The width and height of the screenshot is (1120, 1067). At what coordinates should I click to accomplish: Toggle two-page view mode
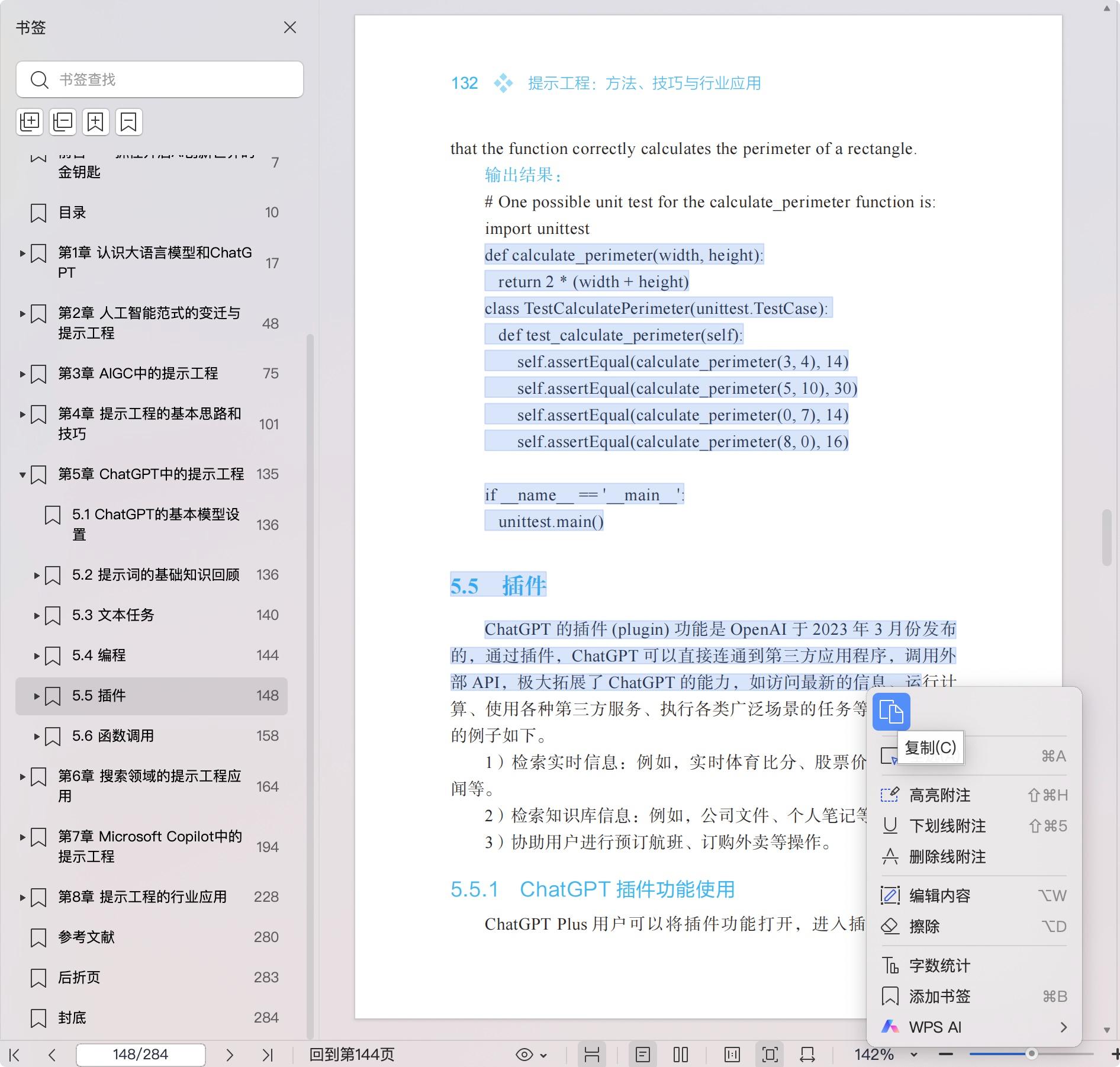coord(681,1055)
